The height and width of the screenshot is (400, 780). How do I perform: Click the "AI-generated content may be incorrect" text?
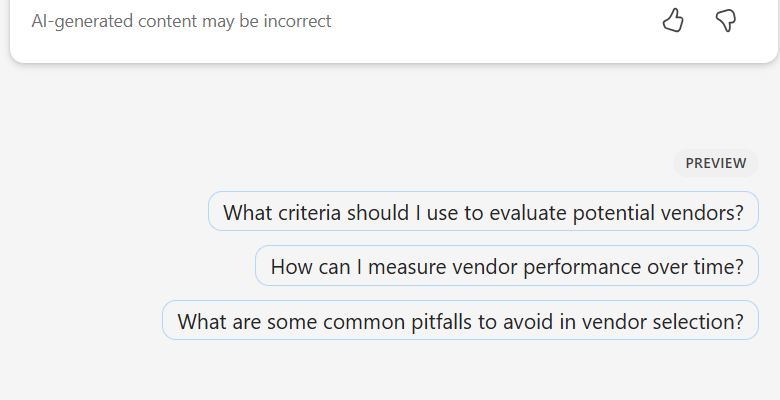click(181, 21)
